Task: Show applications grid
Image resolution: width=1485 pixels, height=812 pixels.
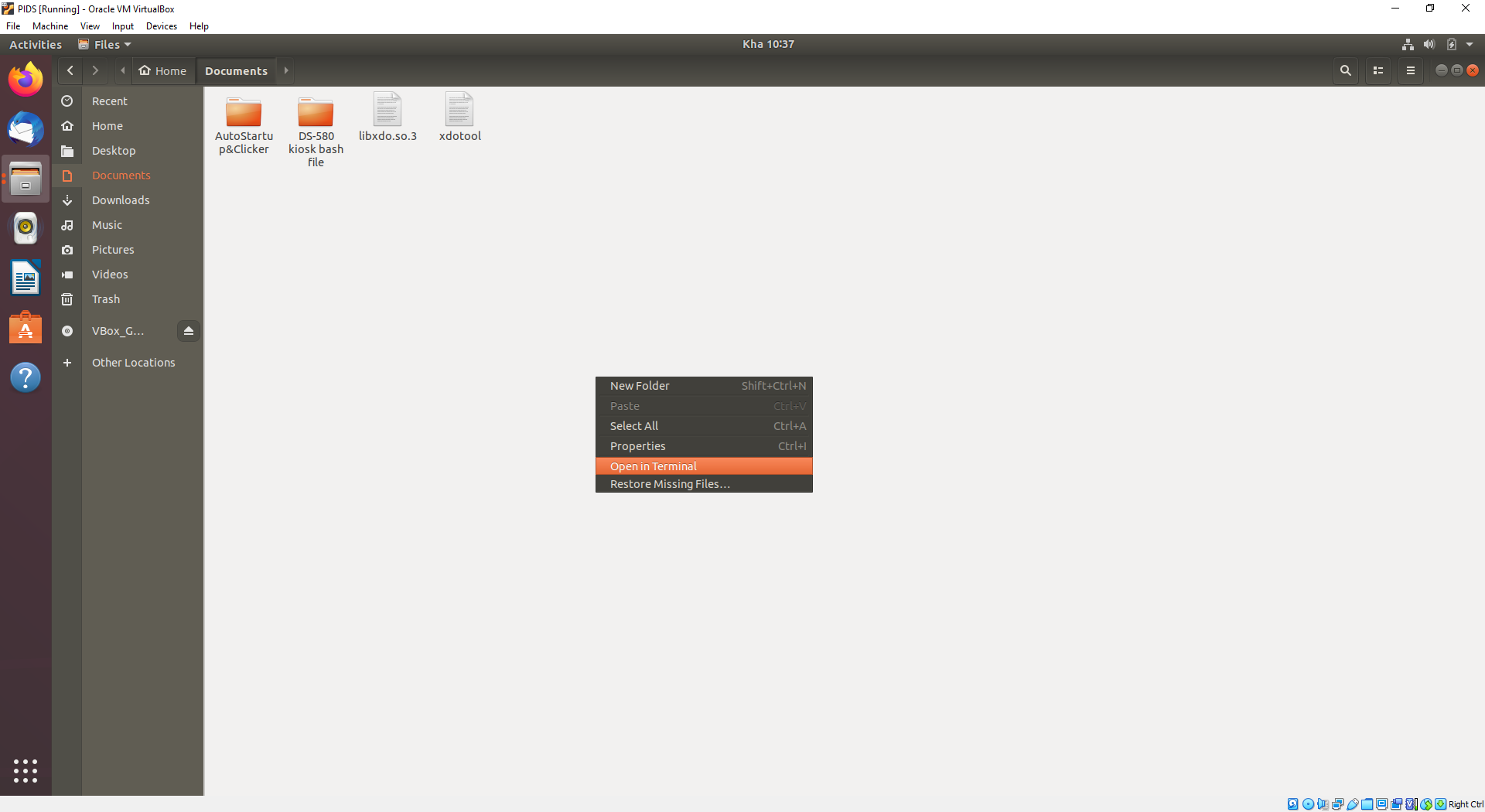Action: point(26,770)
